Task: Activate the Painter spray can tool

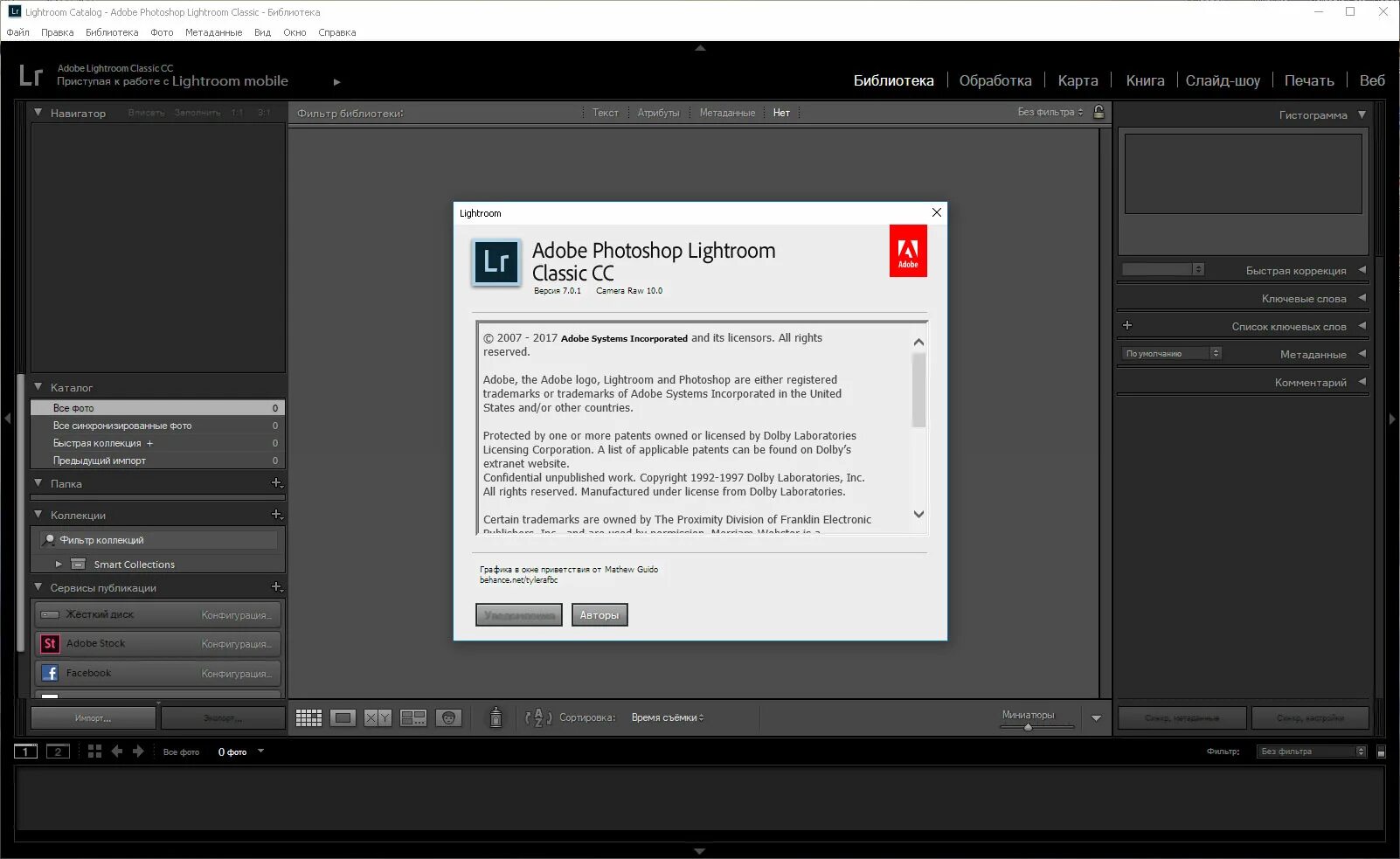Action: point(496,717)
